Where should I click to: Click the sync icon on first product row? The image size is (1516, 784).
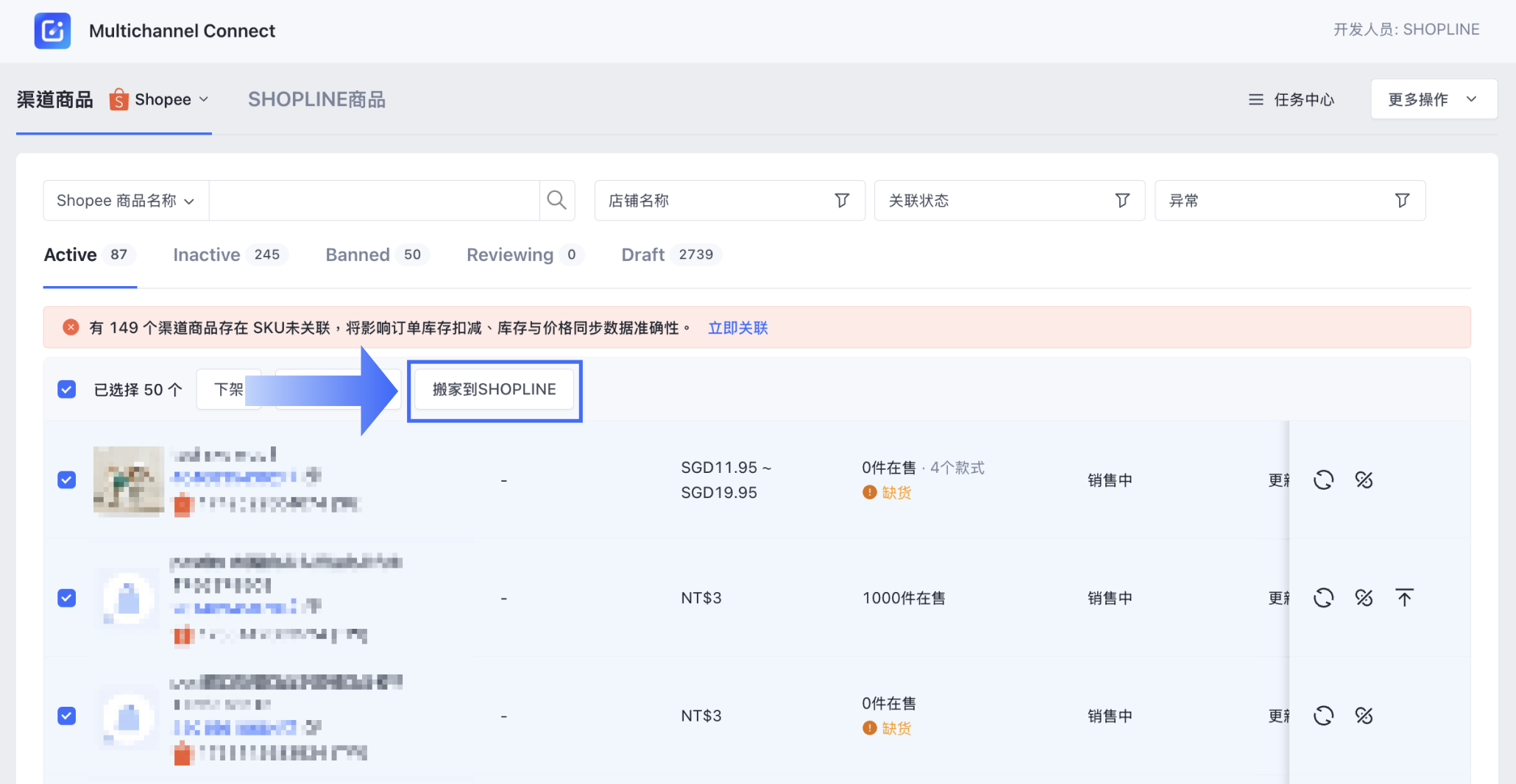click(1323, 480)
